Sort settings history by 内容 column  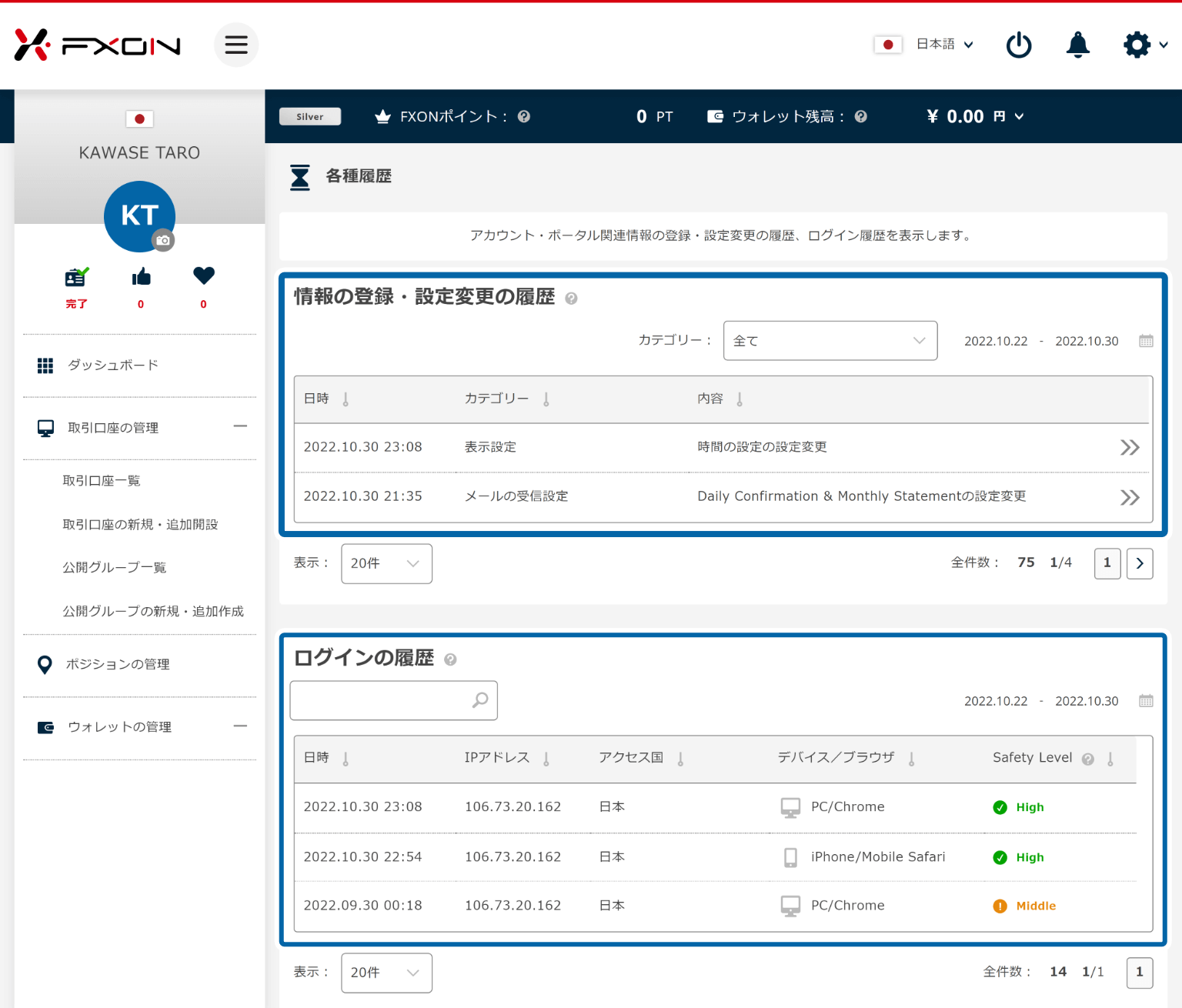[740, 399]
